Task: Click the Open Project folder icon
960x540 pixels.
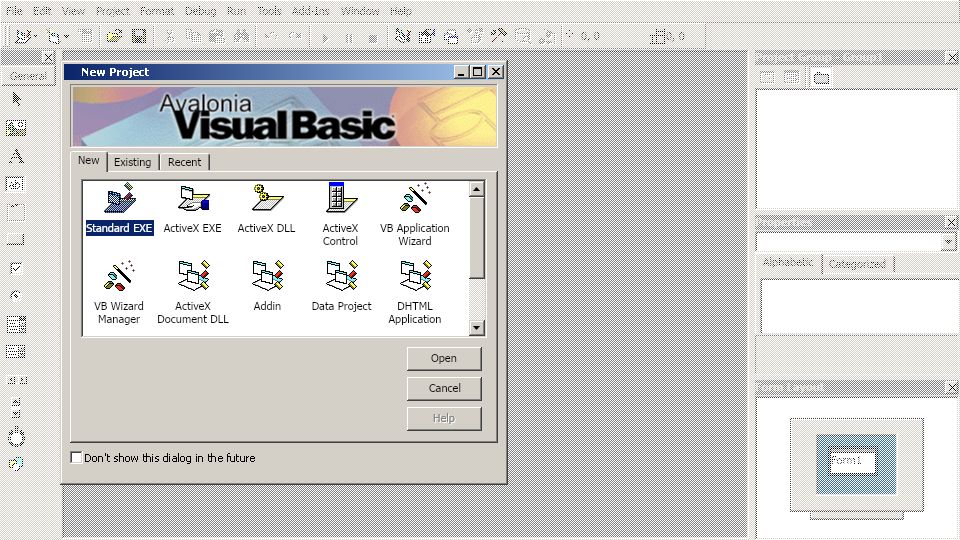Action: [x=114, y=37]
